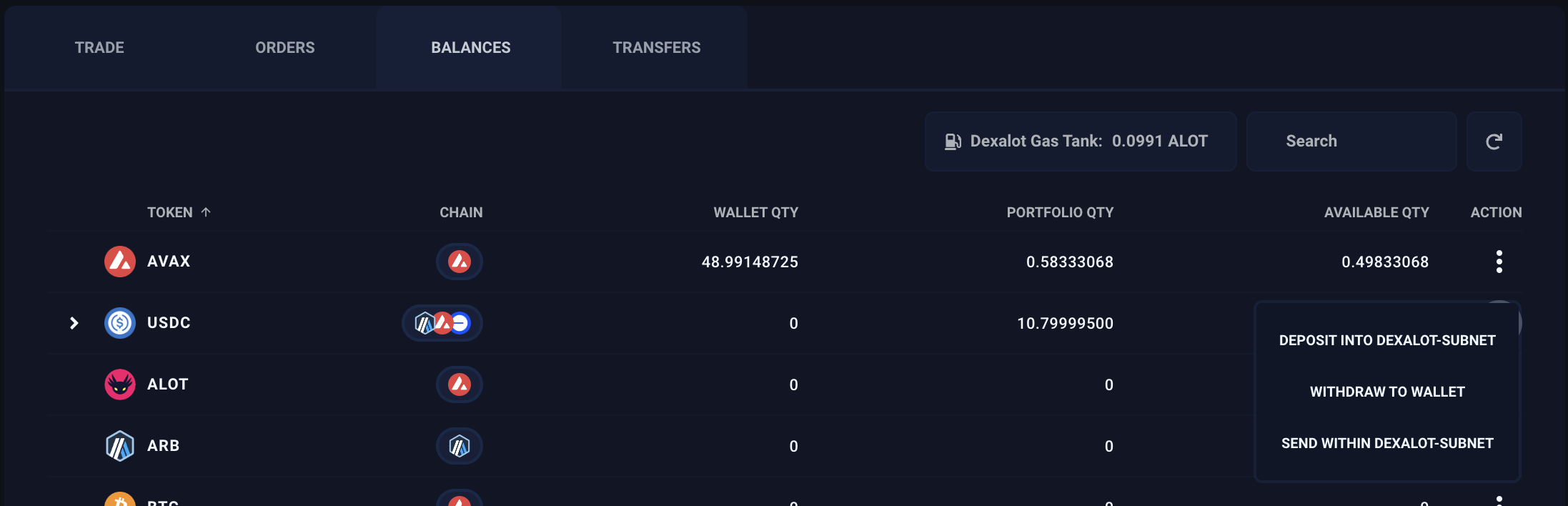Choose Withdraw To Wallet menu entry
1568x506 pixels.
tap(1387, 392)
